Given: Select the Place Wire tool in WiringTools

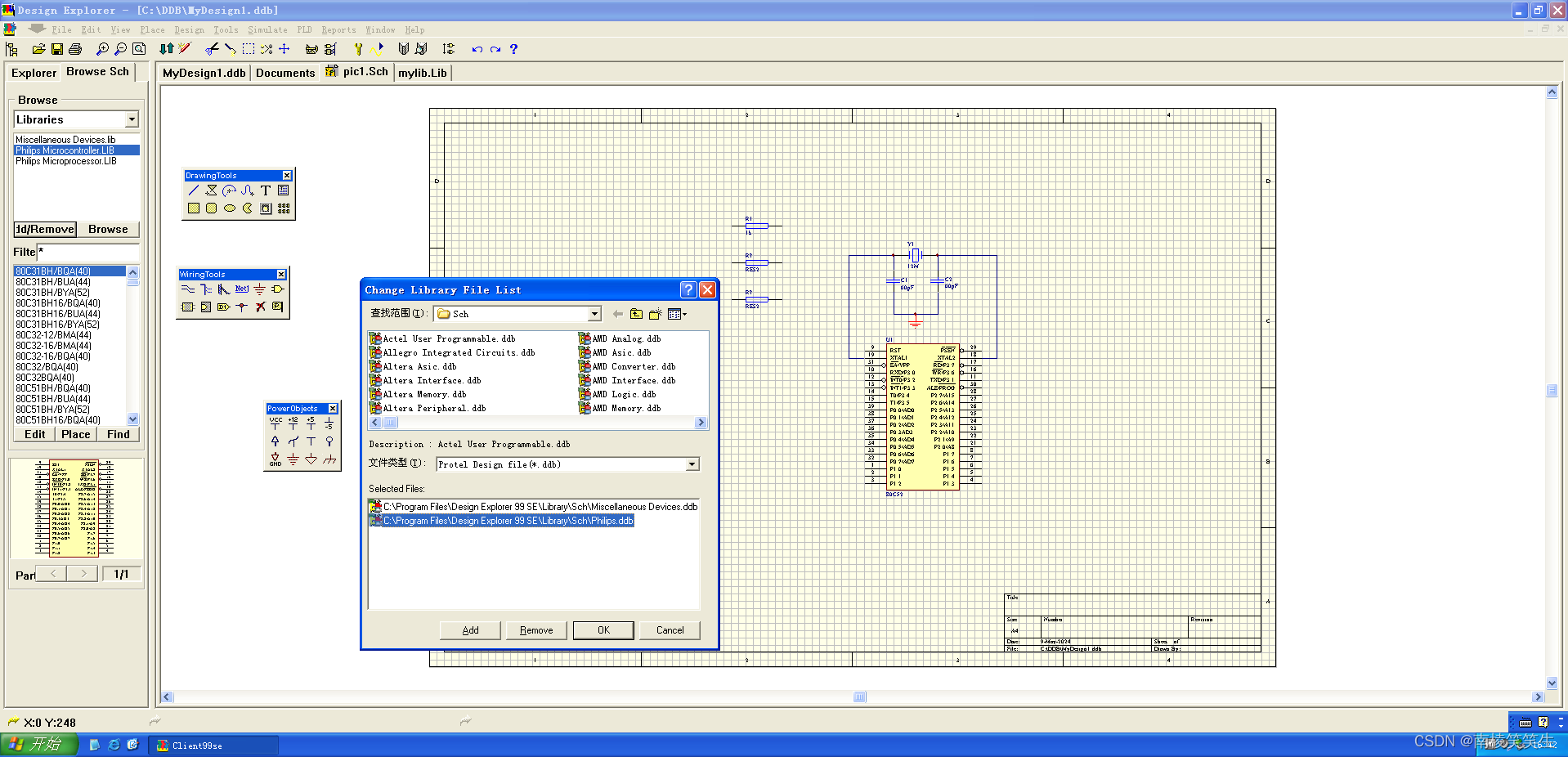Looking at the screenshot, I should 188,289.
